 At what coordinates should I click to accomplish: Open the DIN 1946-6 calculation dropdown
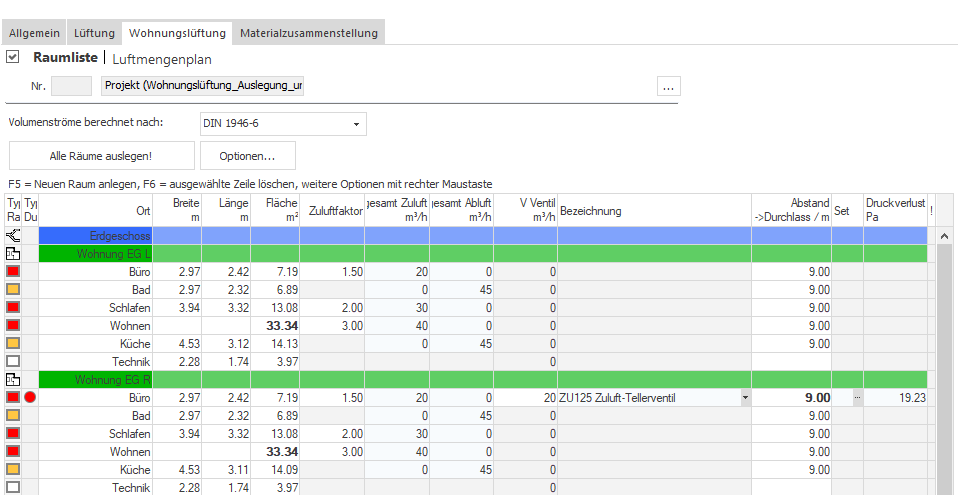283,124
